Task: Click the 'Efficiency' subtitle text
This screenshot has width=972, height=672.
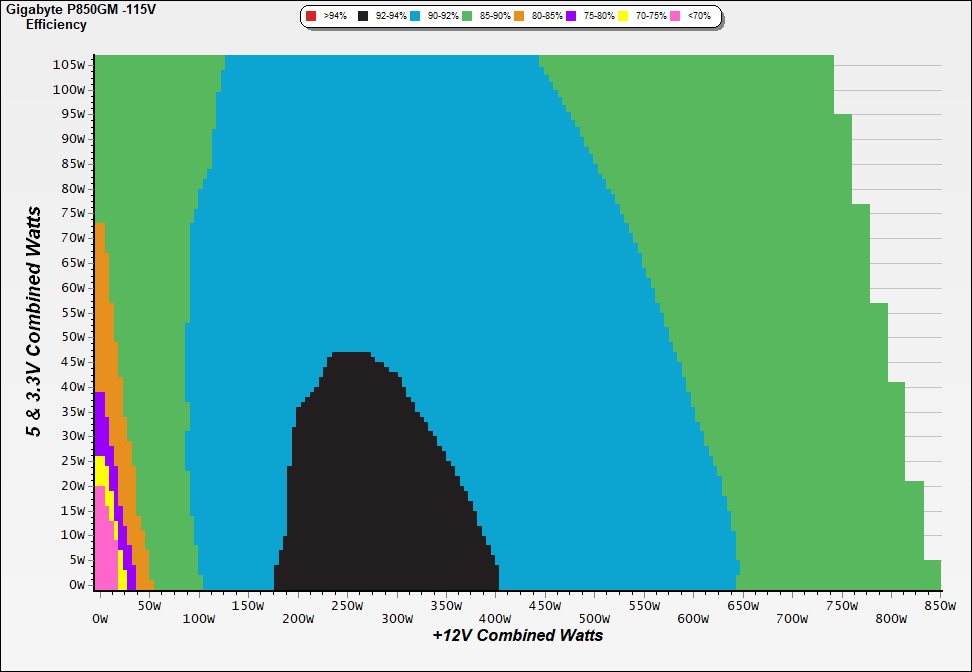Action: tap(56, 25)
